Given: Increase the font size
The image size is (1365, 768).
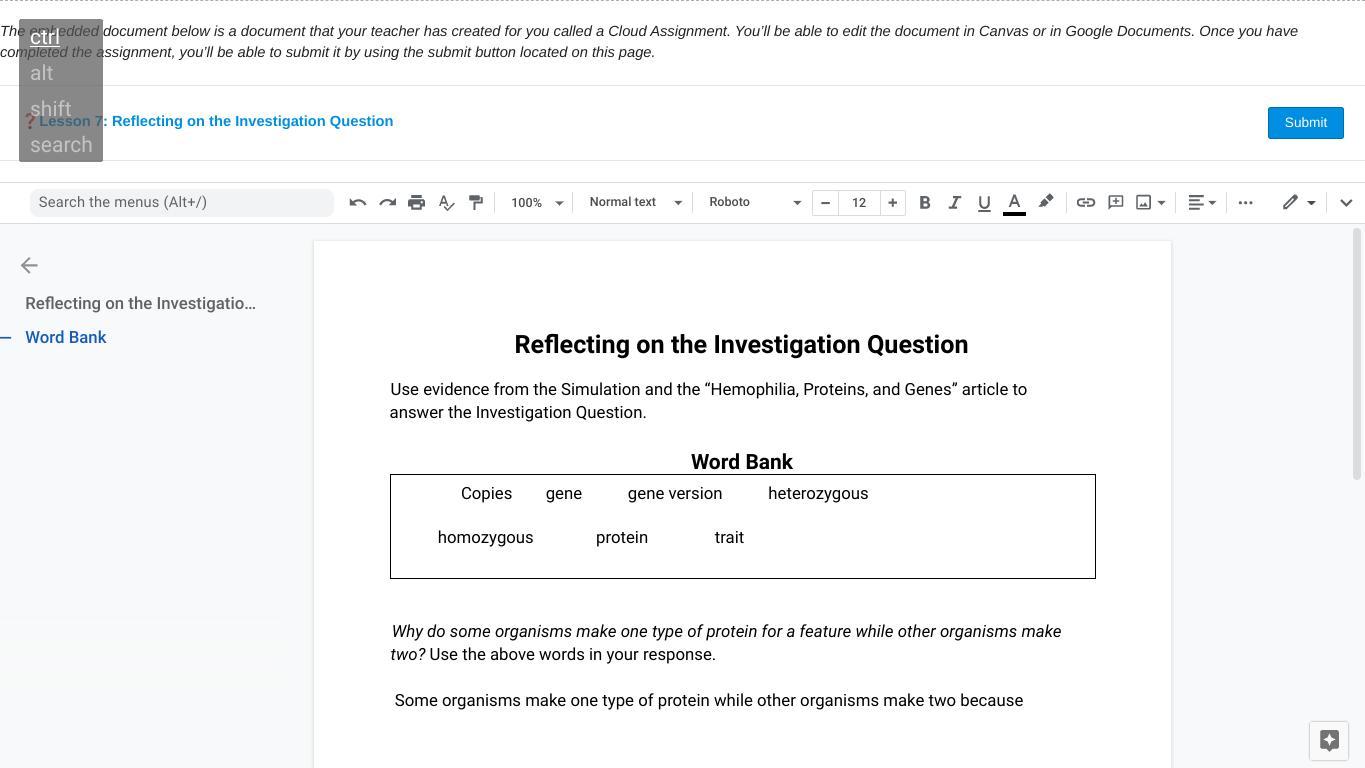Looking at the screenshot, I should 892,202.
